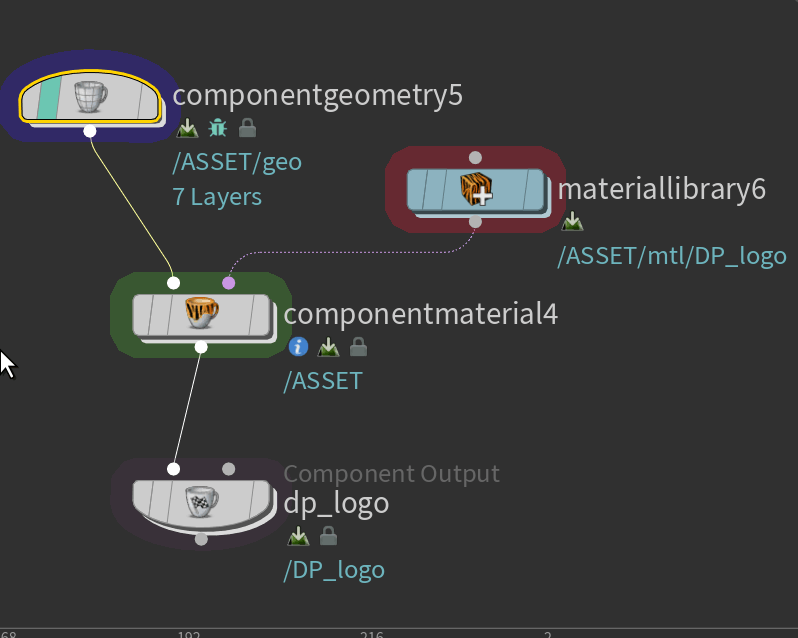Click the materiallibrary6 node name label

[661, 189]
